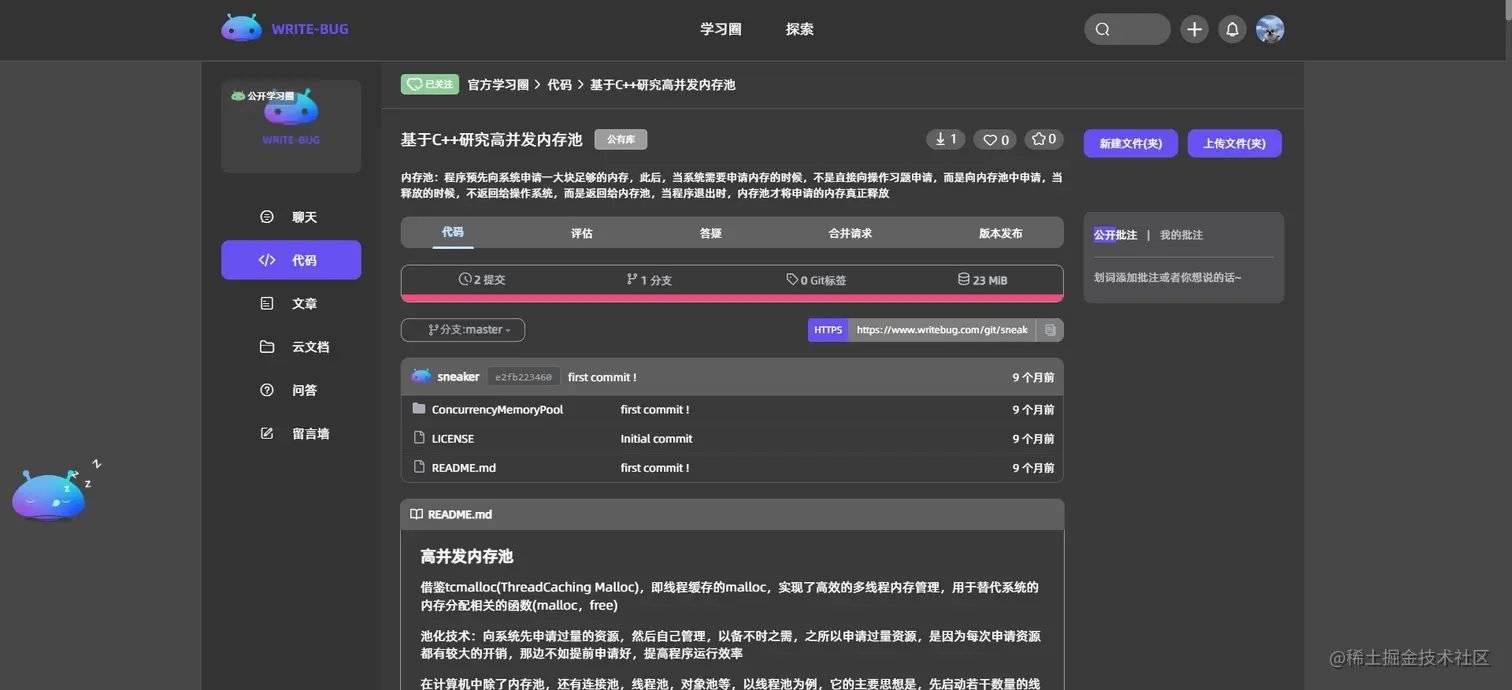This screenshot has height=690, width=1512.
Task: Click the clone URL field
Action: [x=941, y=329]
